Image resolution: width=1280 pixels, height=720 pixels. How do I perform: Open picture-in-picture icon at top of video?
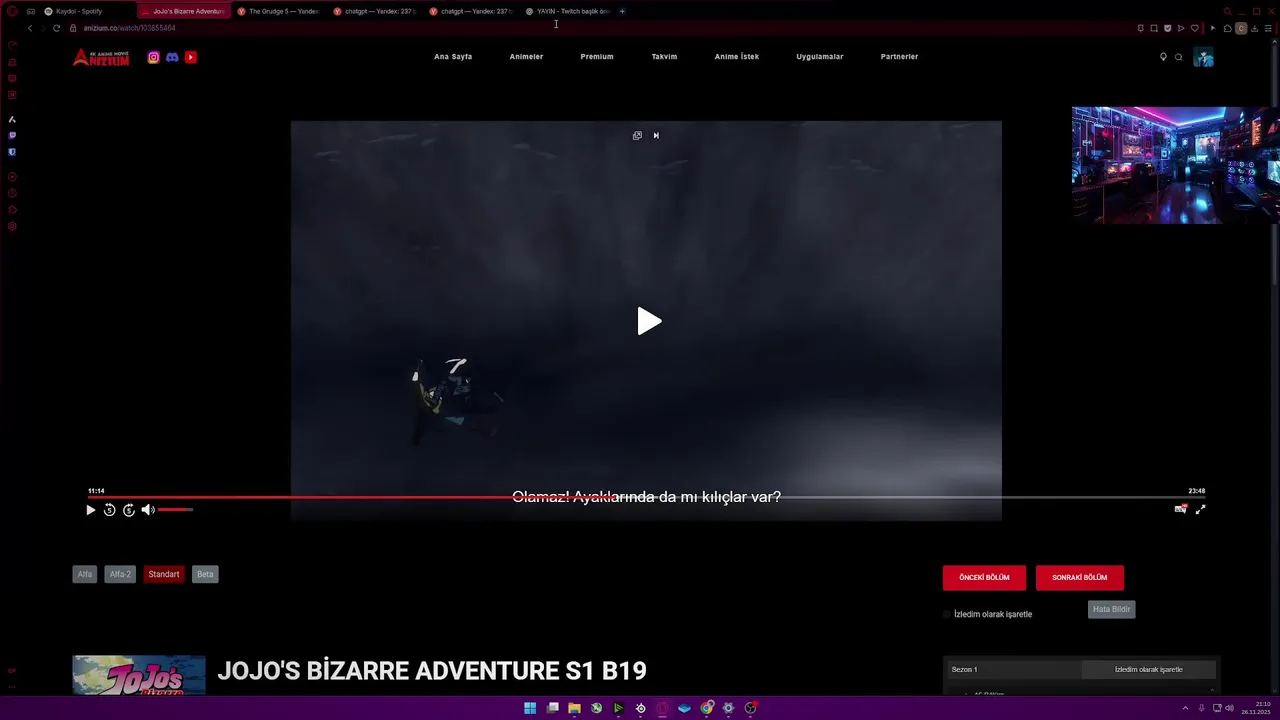pos(637,135)
